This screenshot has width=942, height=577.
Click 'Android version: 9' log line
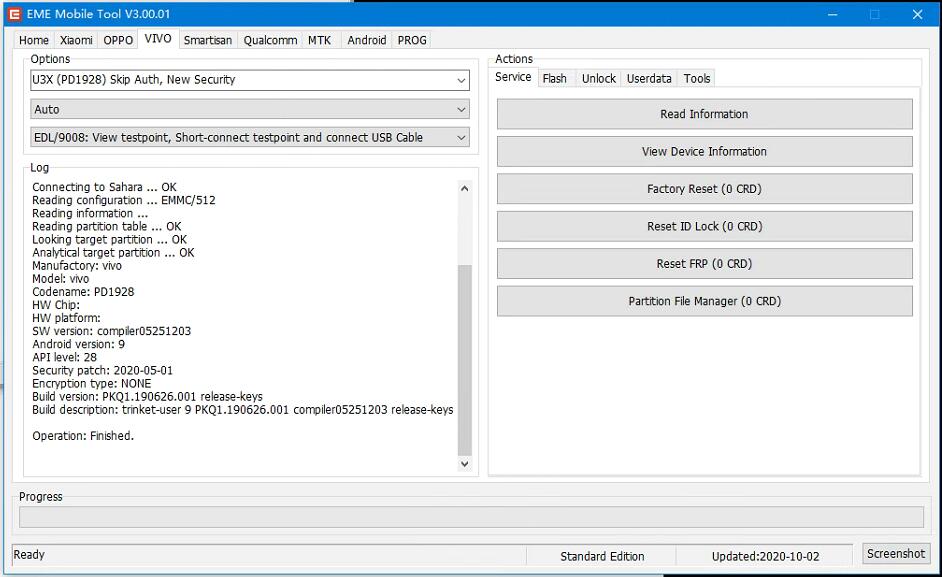tap(78, 344)
